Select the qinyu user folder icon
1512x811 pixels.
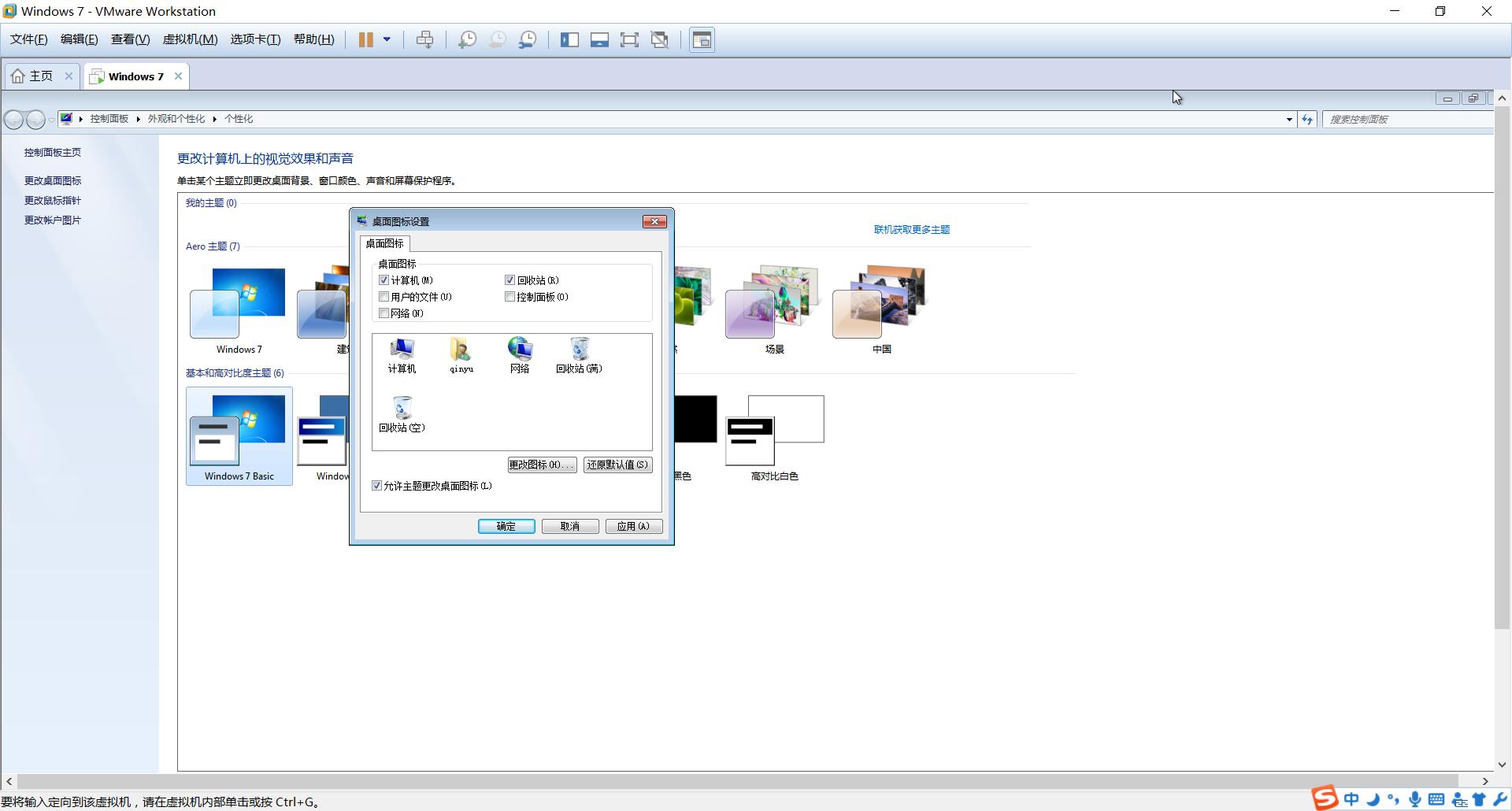pos(461,355)
